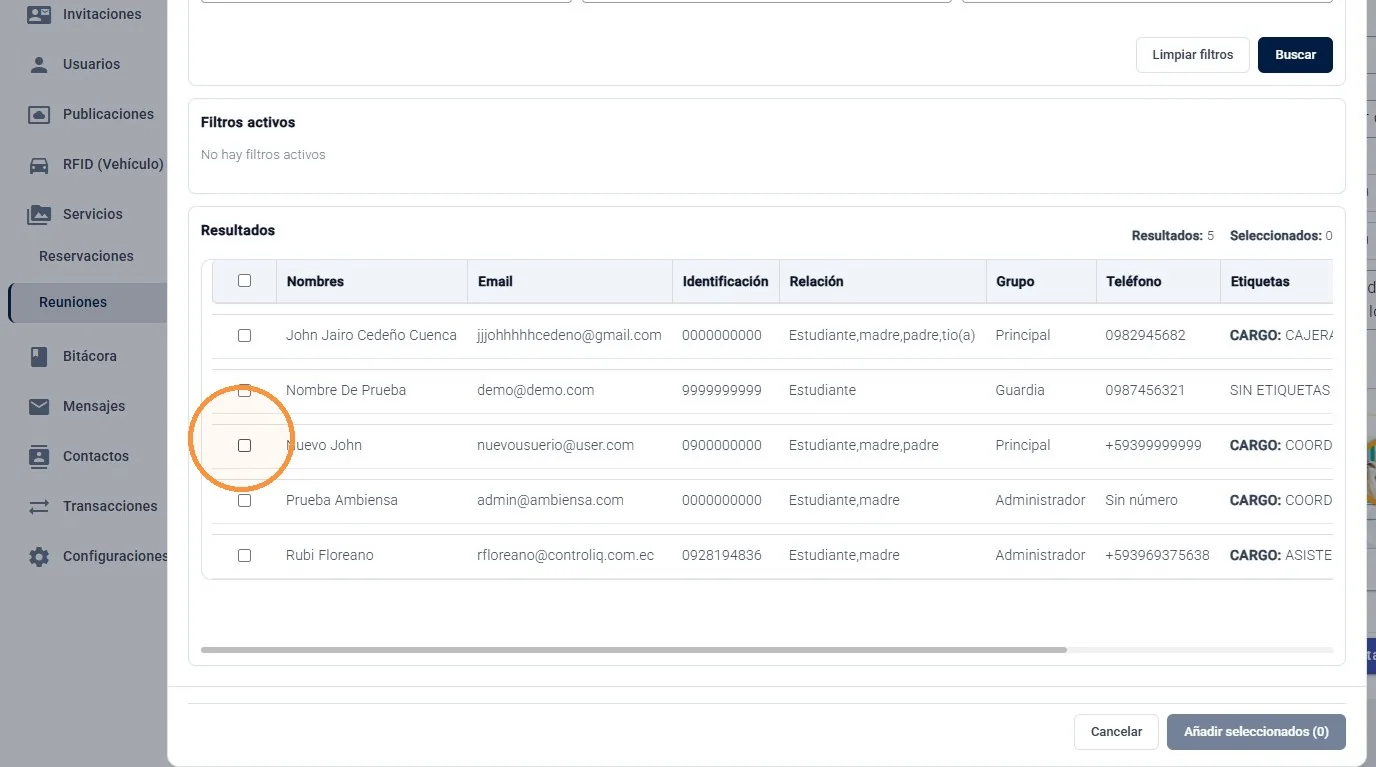Click email admin@ambiensa.com

550,501
